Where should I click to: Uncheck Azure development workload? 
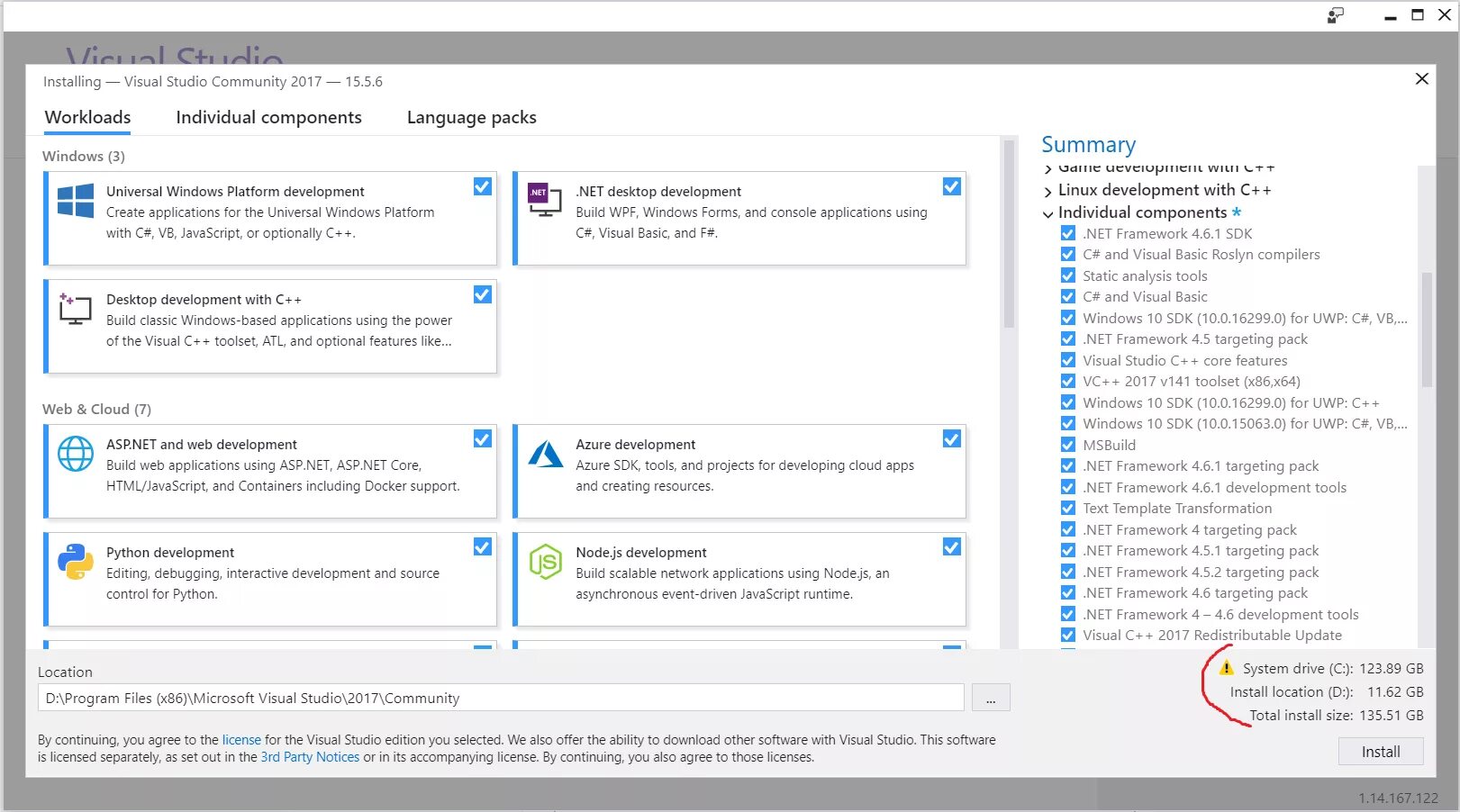coord(952,438)
